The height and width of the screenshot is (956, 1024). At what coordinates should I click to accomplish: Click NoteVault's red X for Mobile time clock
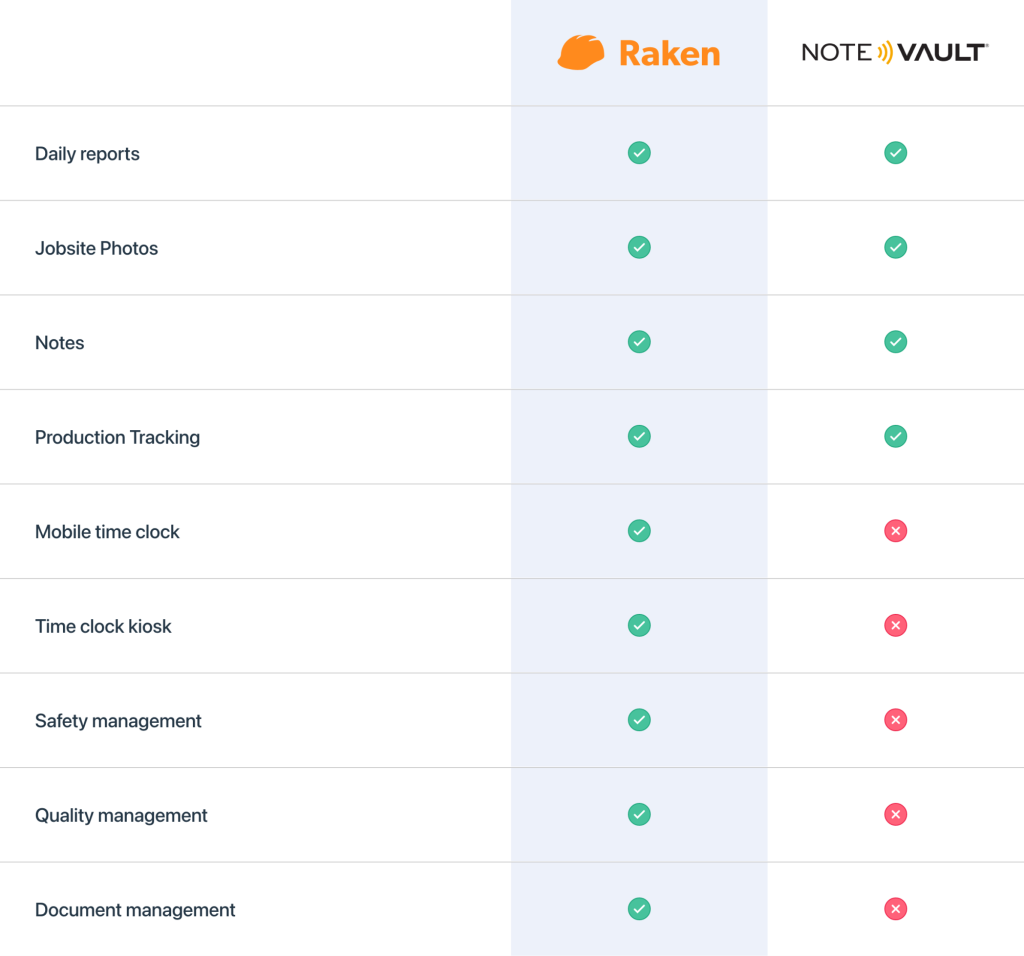pyautogui.click(x=896, y=531)
